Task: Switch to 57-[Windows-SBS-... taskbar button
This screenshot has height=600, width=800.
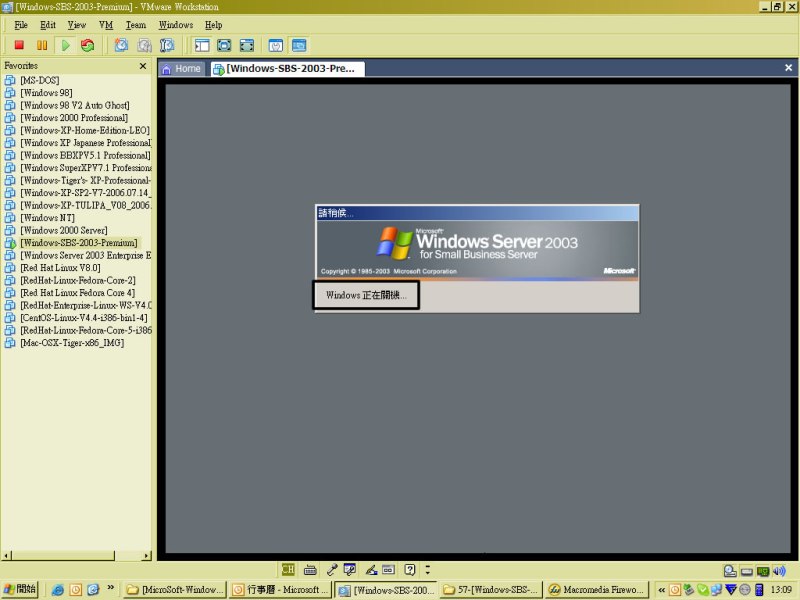Action: click(490, 590)
